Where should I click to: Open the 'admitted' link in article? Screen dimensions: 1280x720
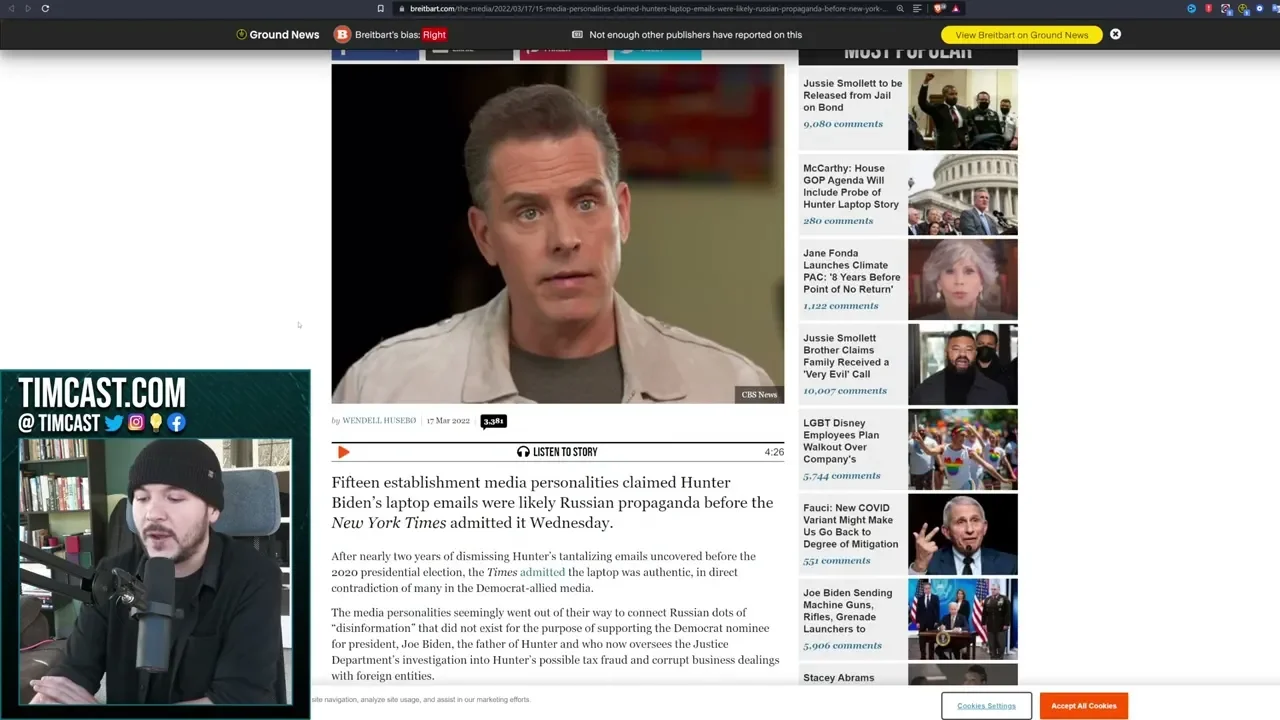coord(542,572)
